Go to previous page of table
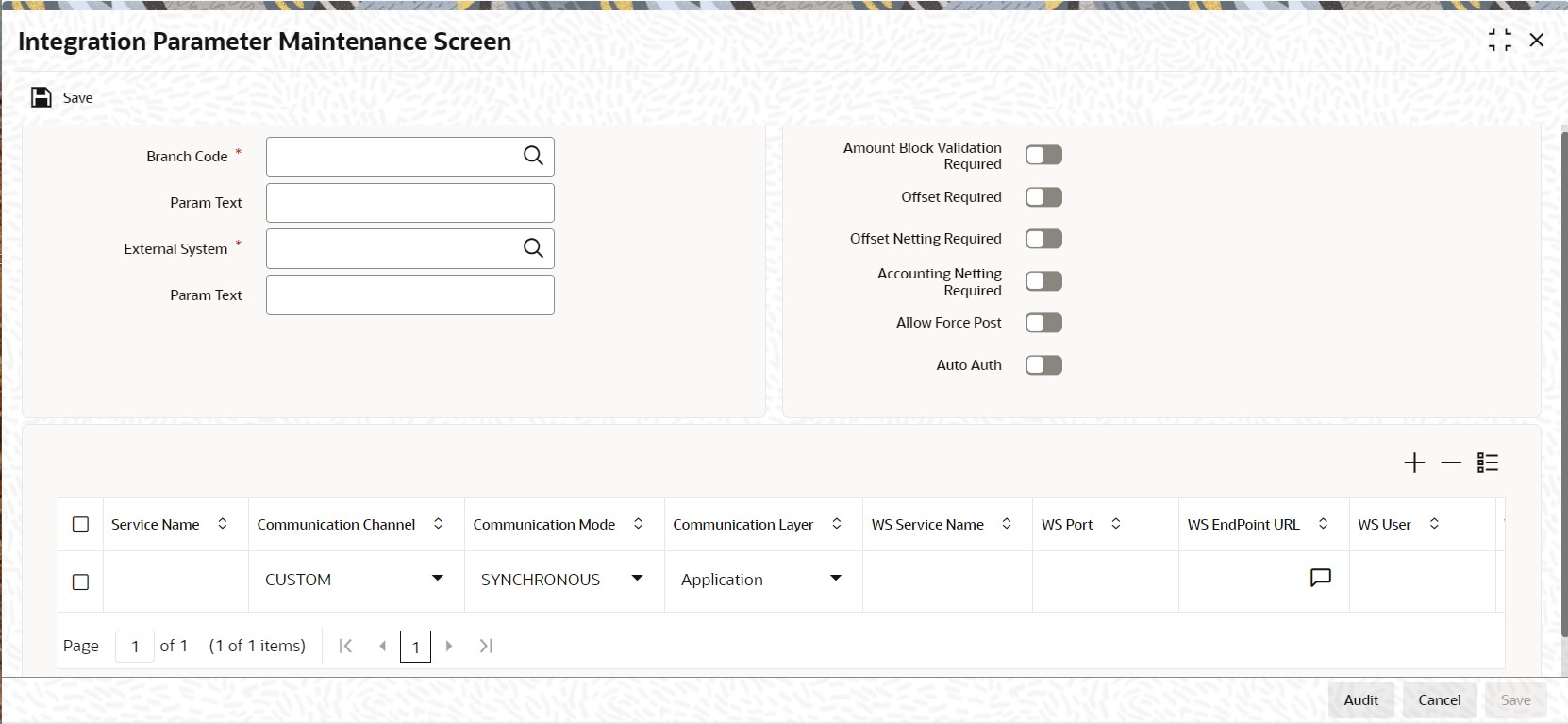The image size is (1568, 724). [382, 646]
